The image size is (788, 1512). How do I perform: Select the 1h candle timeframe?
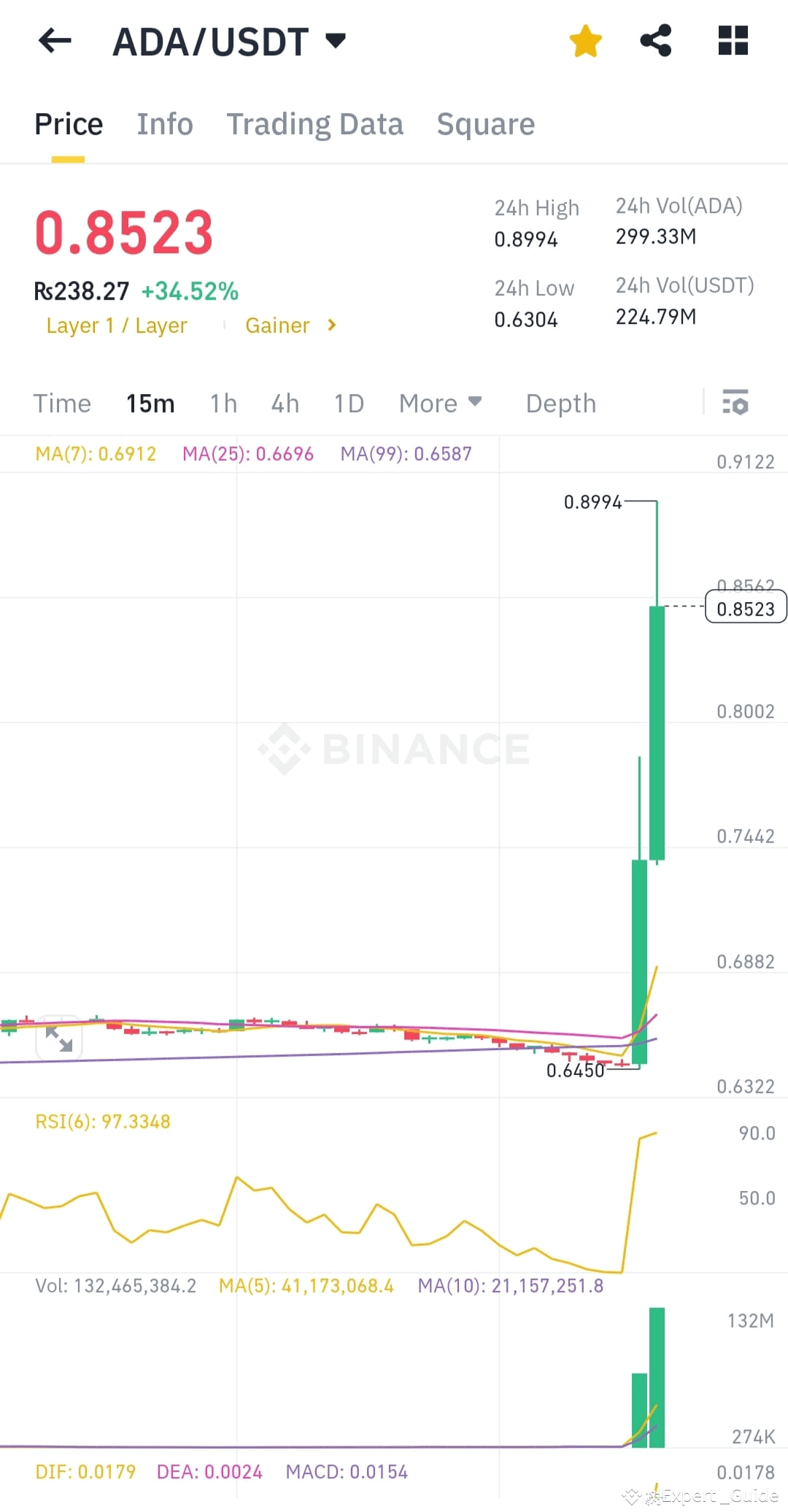coord(223,403)
